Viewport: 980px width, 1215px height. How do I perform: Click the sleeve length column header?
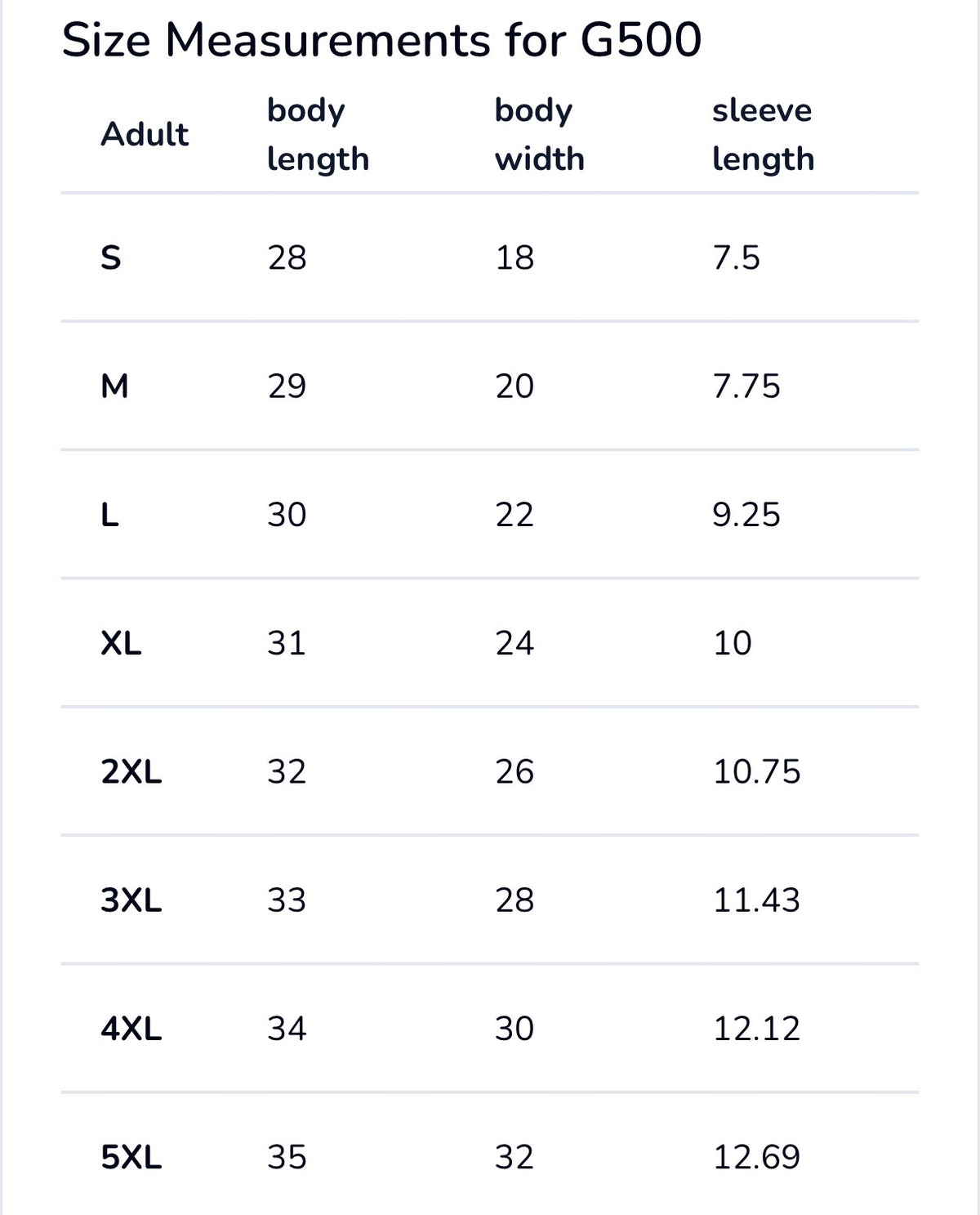tap(763, 135)
